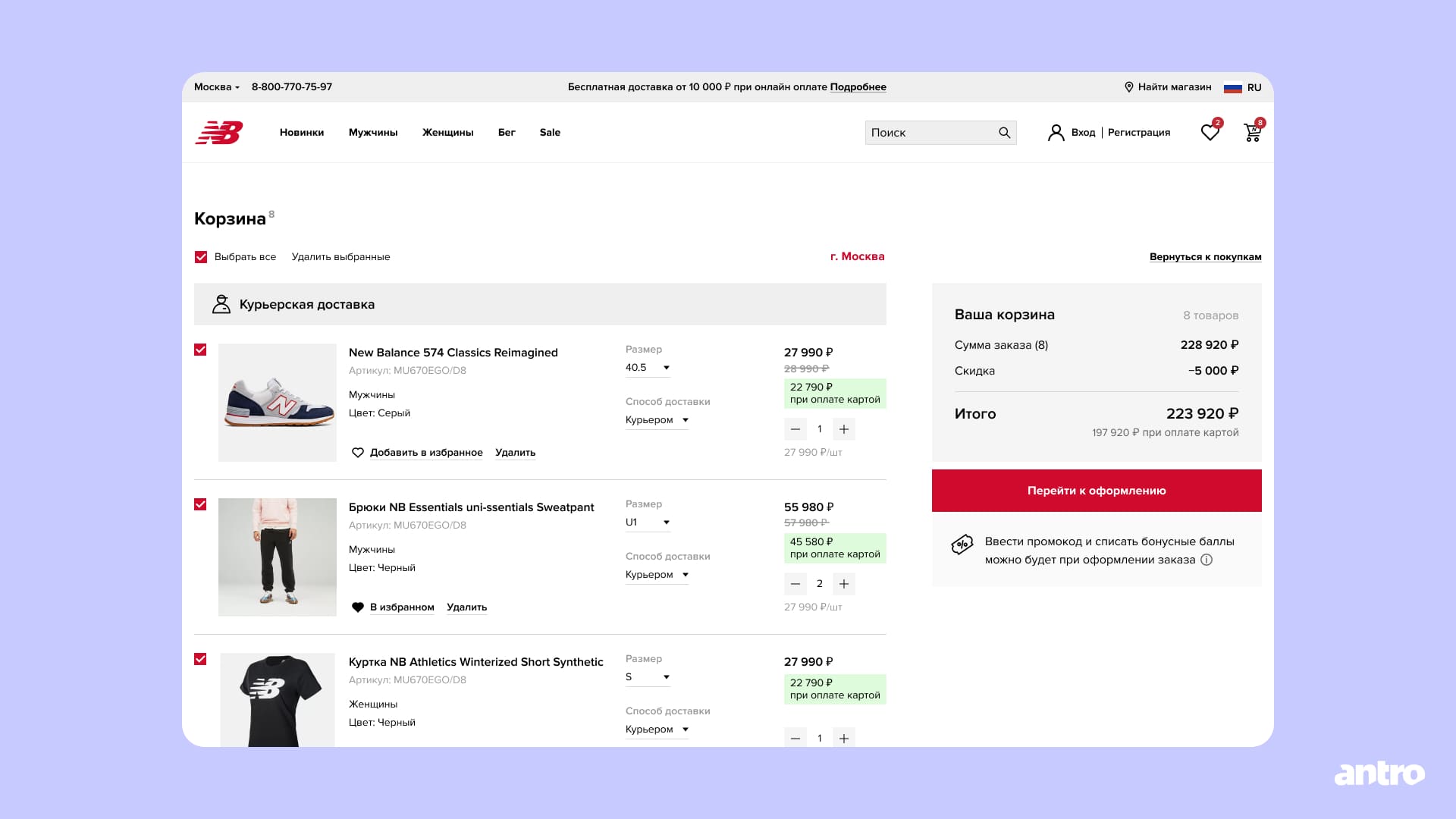Open the size 40.5 dropdown
The height and width of the screenshot is (819, 1456).
[648, 368]
